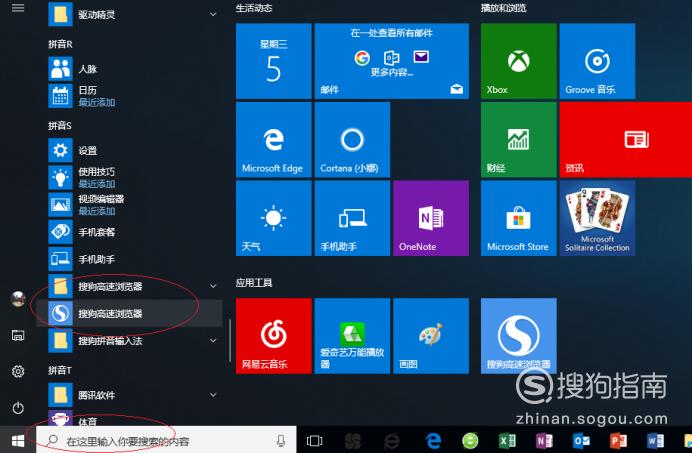Expand the 搜狗高速浏览器 folder chevron
The width and height of the screenshot is (692, 453).
coord(213,286)
